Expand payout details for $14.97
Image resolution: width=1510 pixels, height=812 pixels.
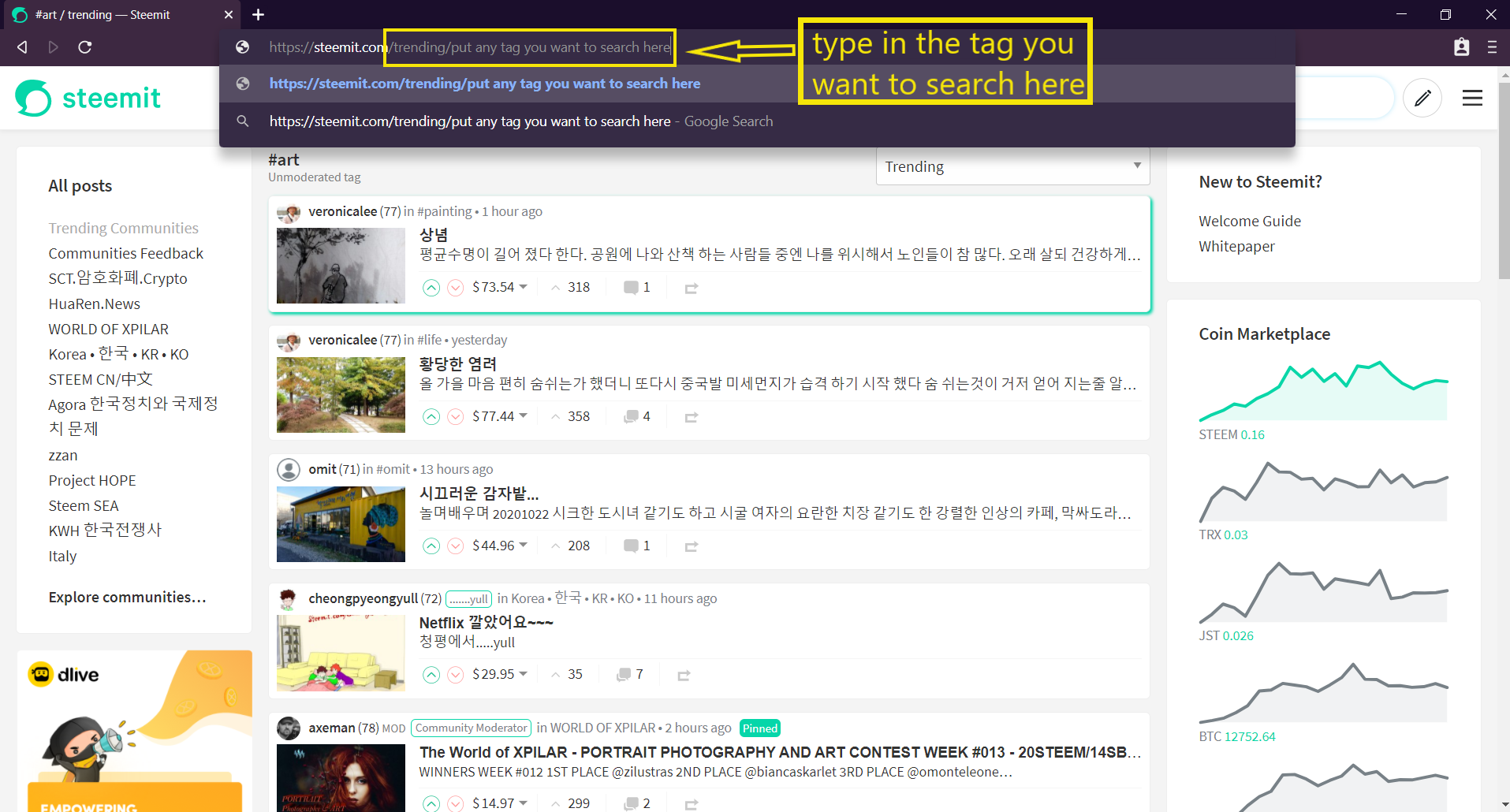500,803
